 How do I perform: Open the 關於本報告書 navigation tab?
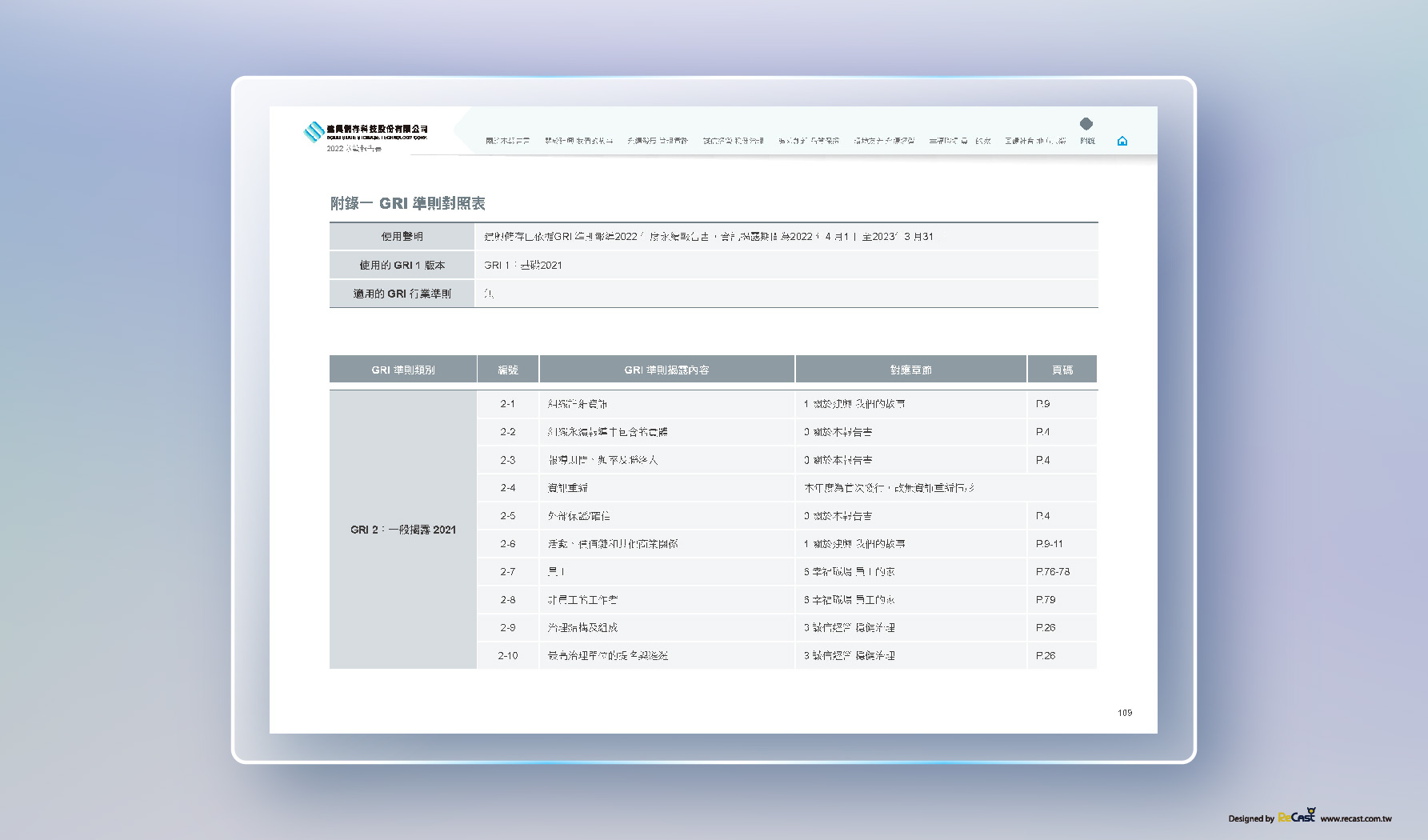[507, 141]
